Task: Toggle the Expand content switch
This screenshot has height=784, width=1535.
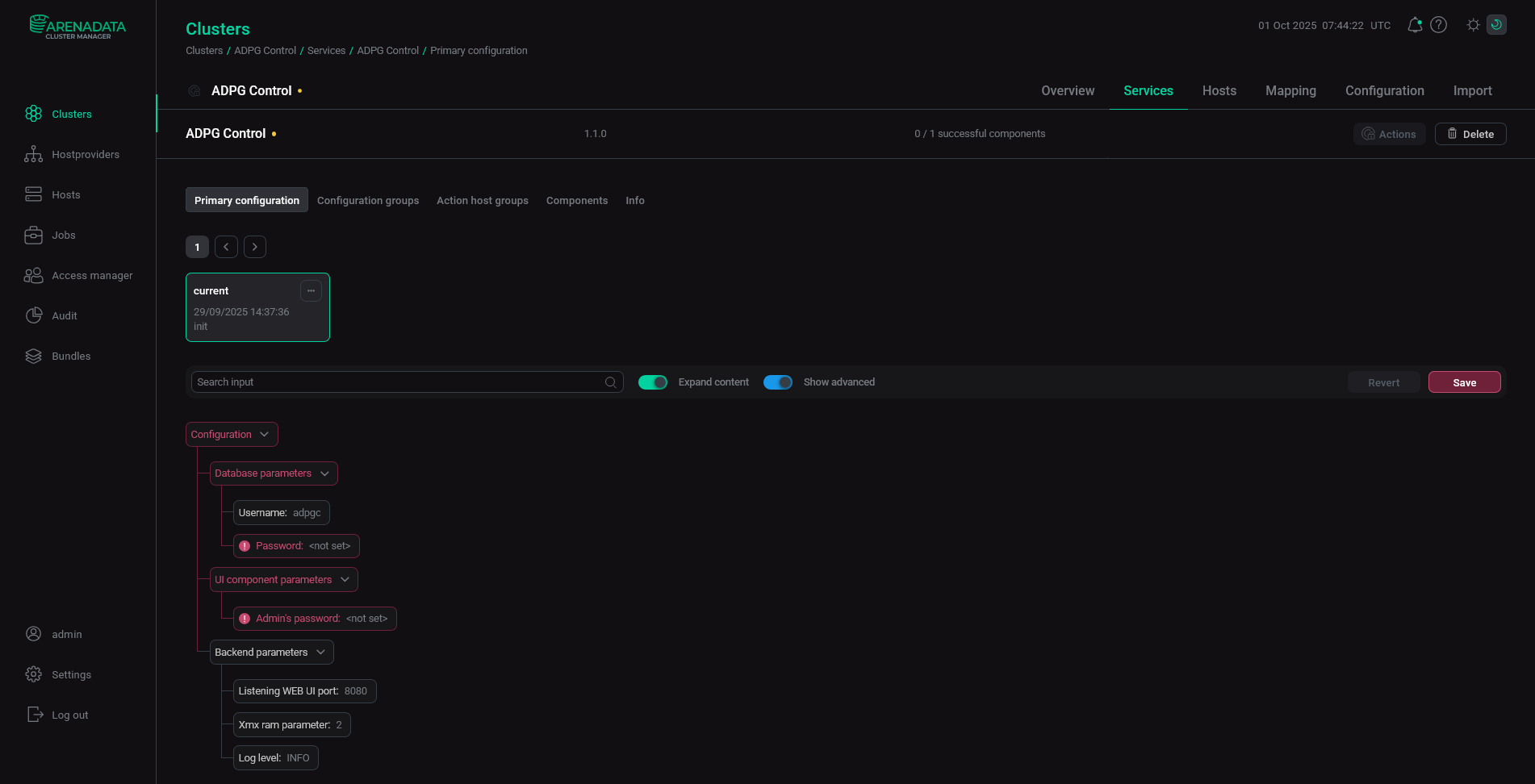Action: coord(652,382)
